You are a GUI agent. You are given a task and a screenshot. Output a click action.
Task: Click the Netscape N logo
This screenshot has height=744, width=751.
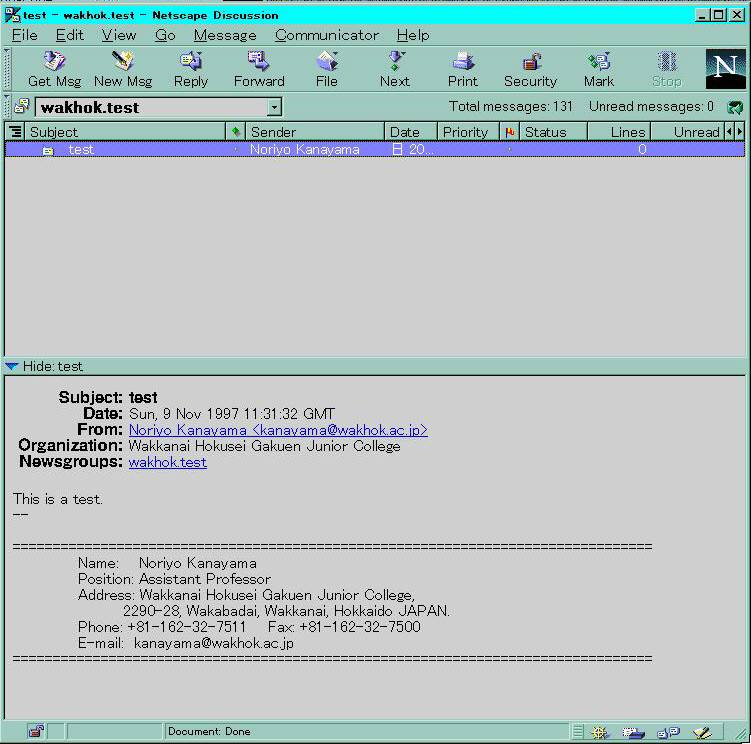(725, 68)
